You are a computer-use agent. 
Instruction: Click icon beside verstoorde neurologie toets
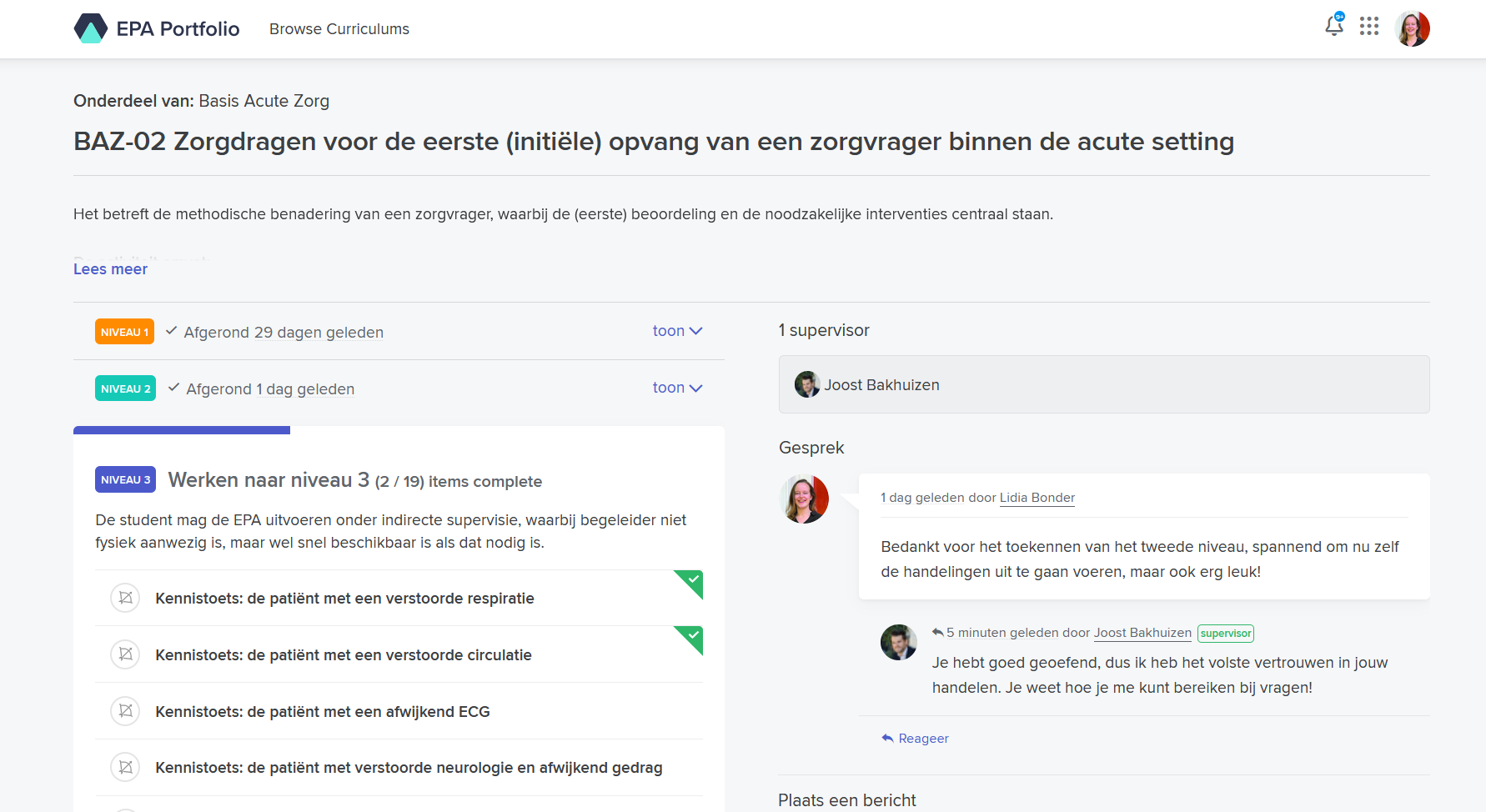125,767
